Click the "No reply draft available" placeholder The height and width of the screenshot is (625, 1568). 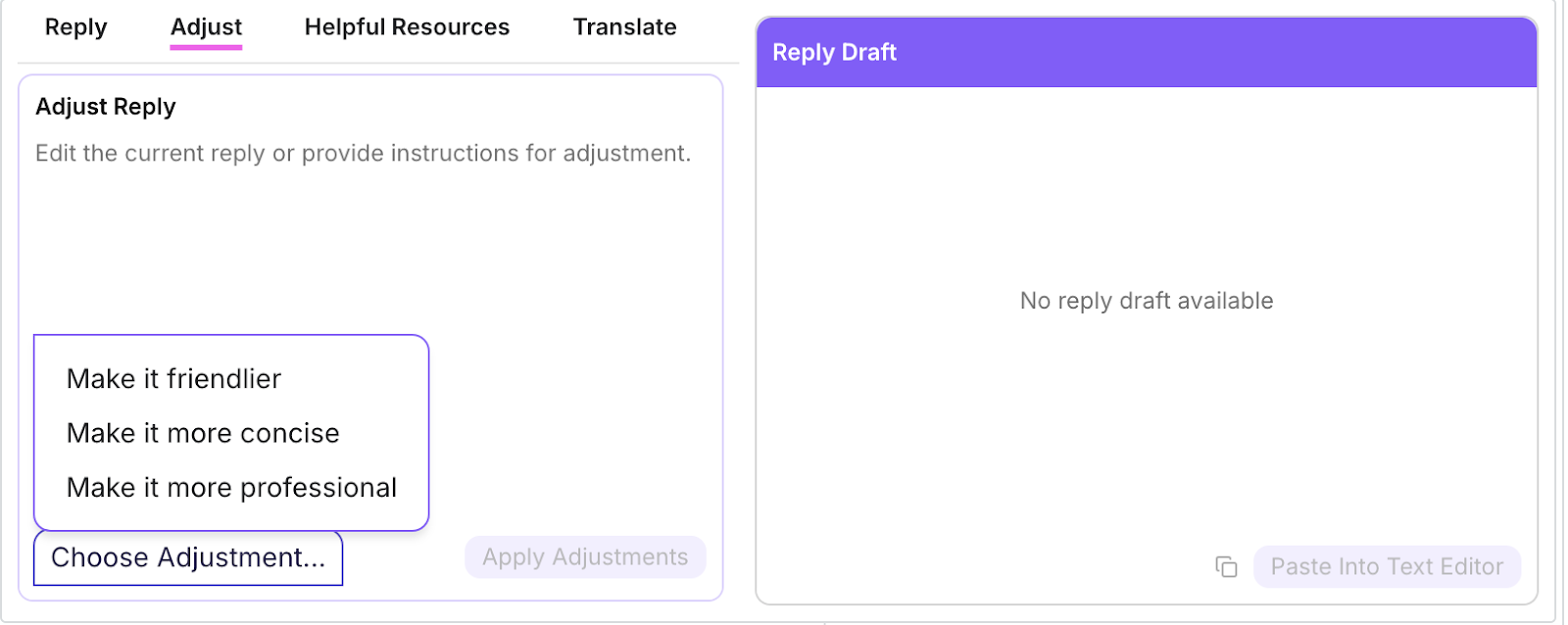[1146, 301]
